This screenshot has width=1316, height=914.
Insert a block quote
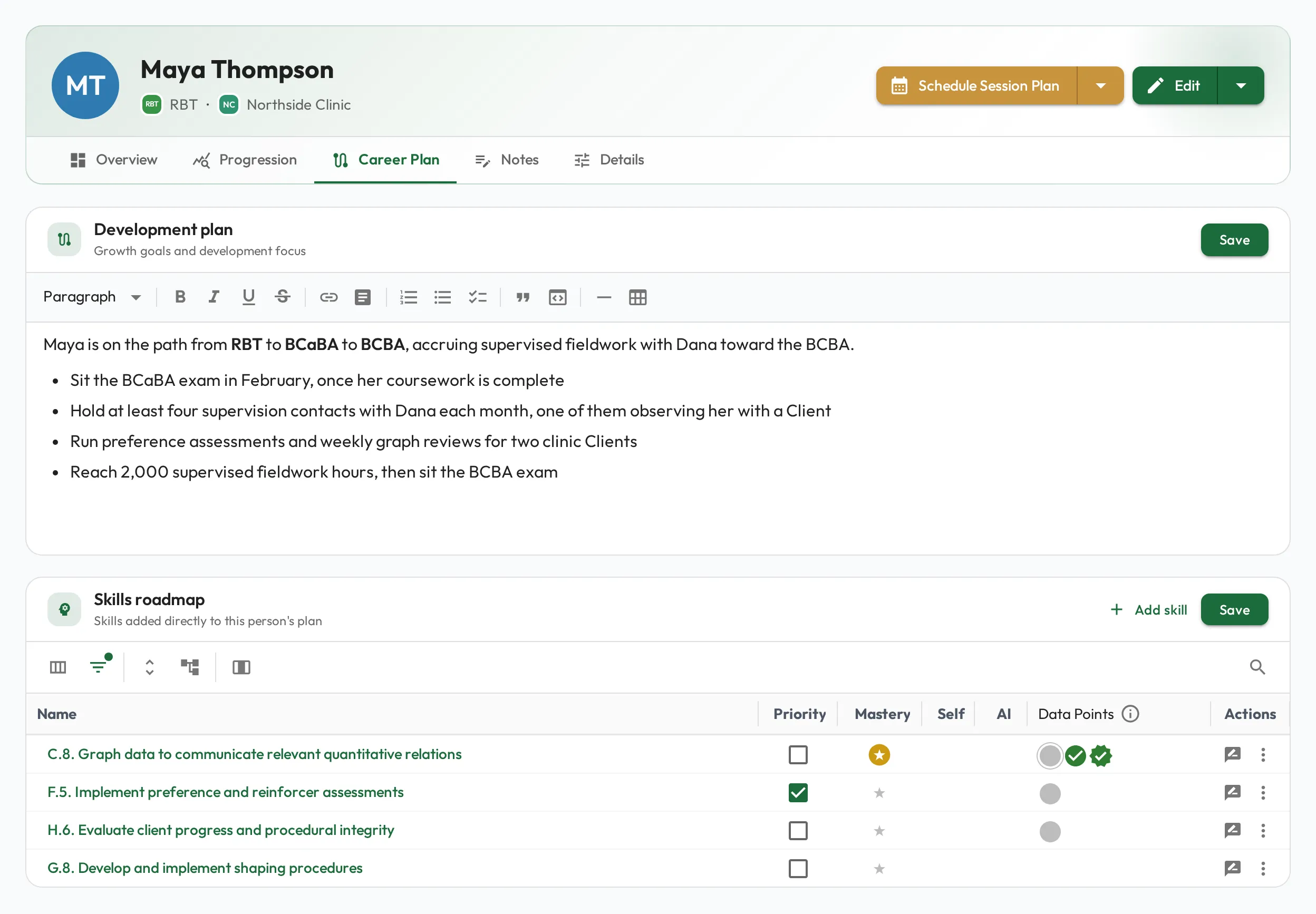[523, 297]
